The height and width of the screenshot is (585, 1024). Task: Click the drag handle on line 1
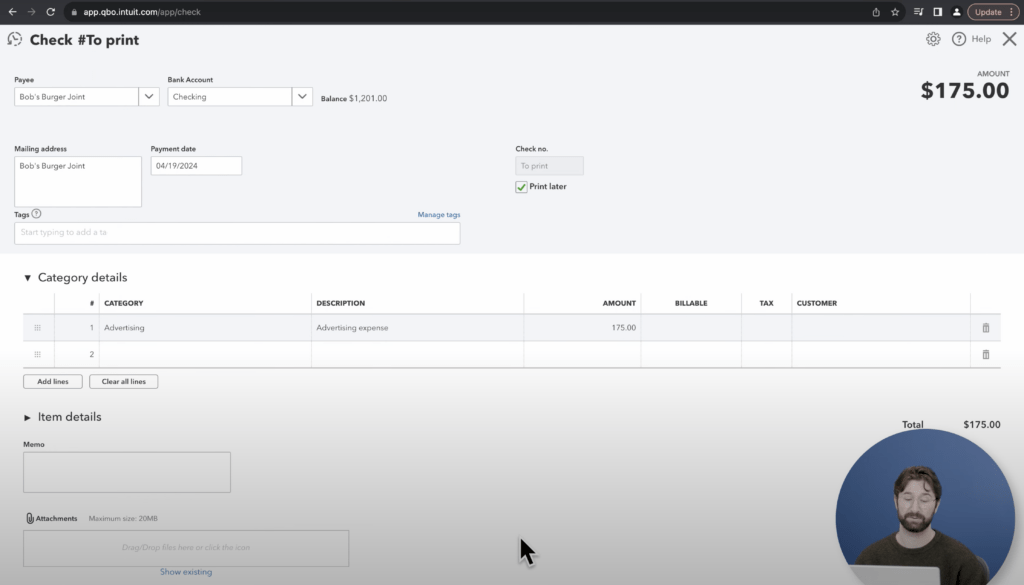click(37, 327)
